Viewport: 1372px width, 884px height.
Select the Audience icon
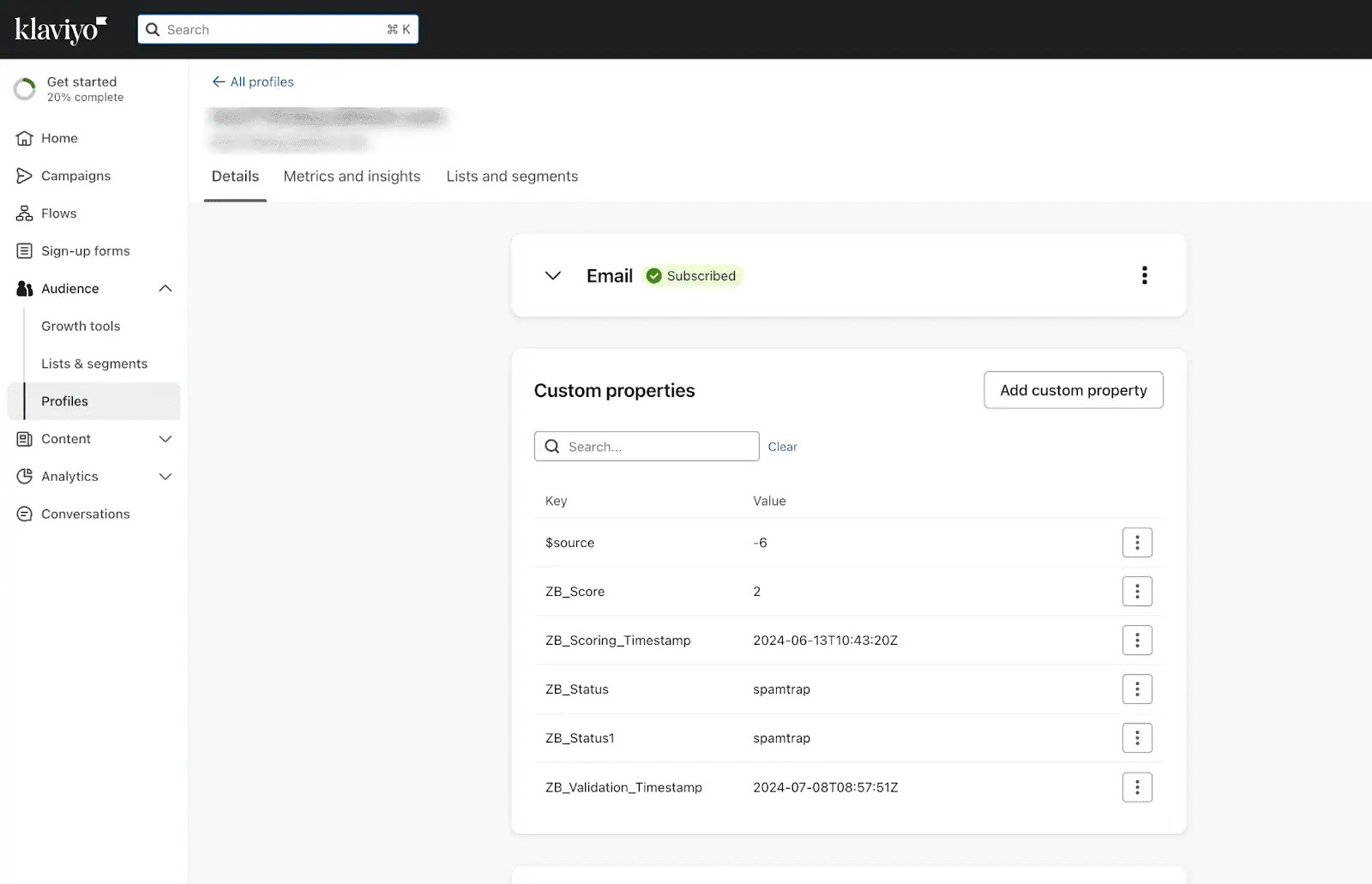(x=25, y=288)
